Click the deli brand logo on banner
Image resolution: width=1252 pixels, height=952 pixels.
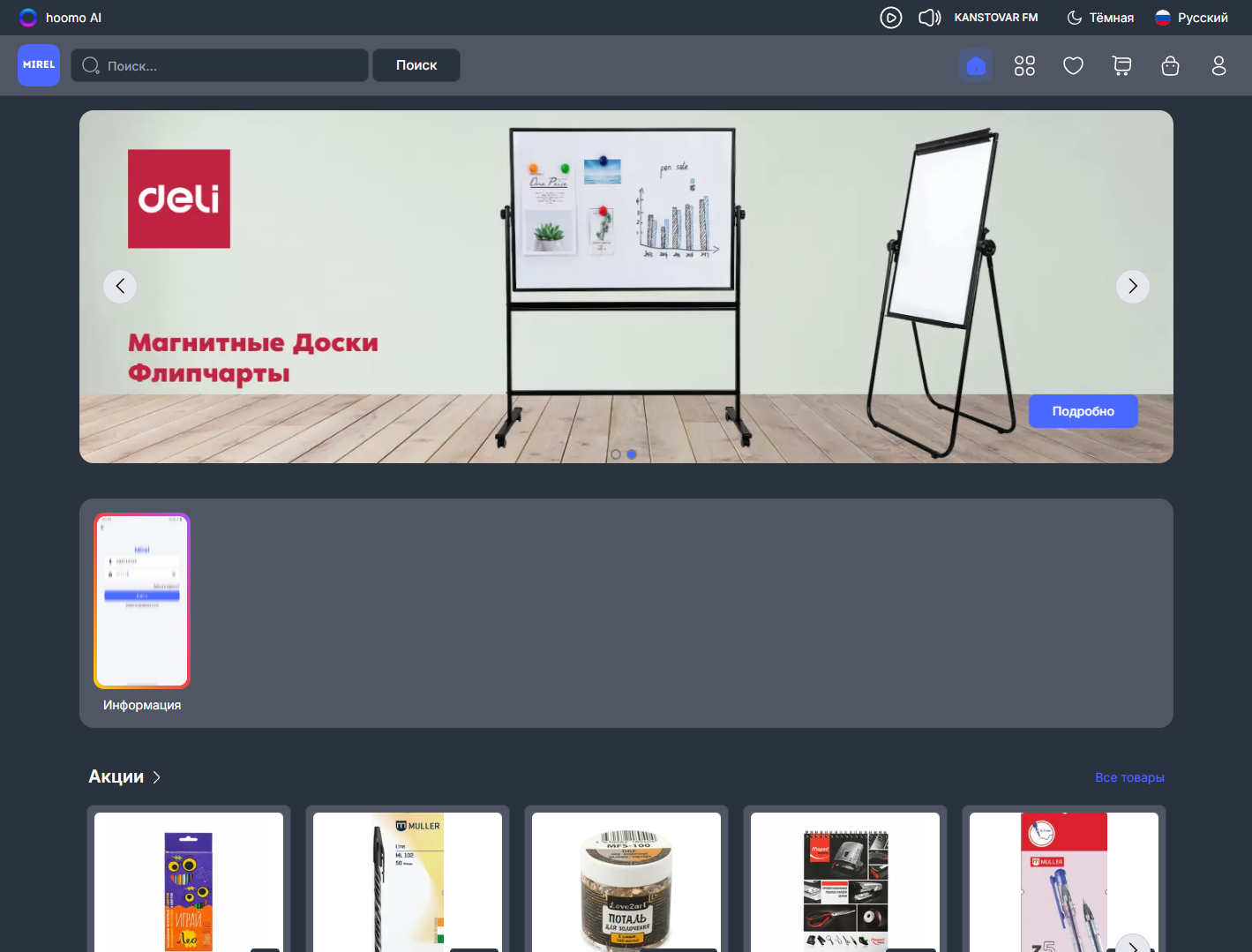click(179, 199)
